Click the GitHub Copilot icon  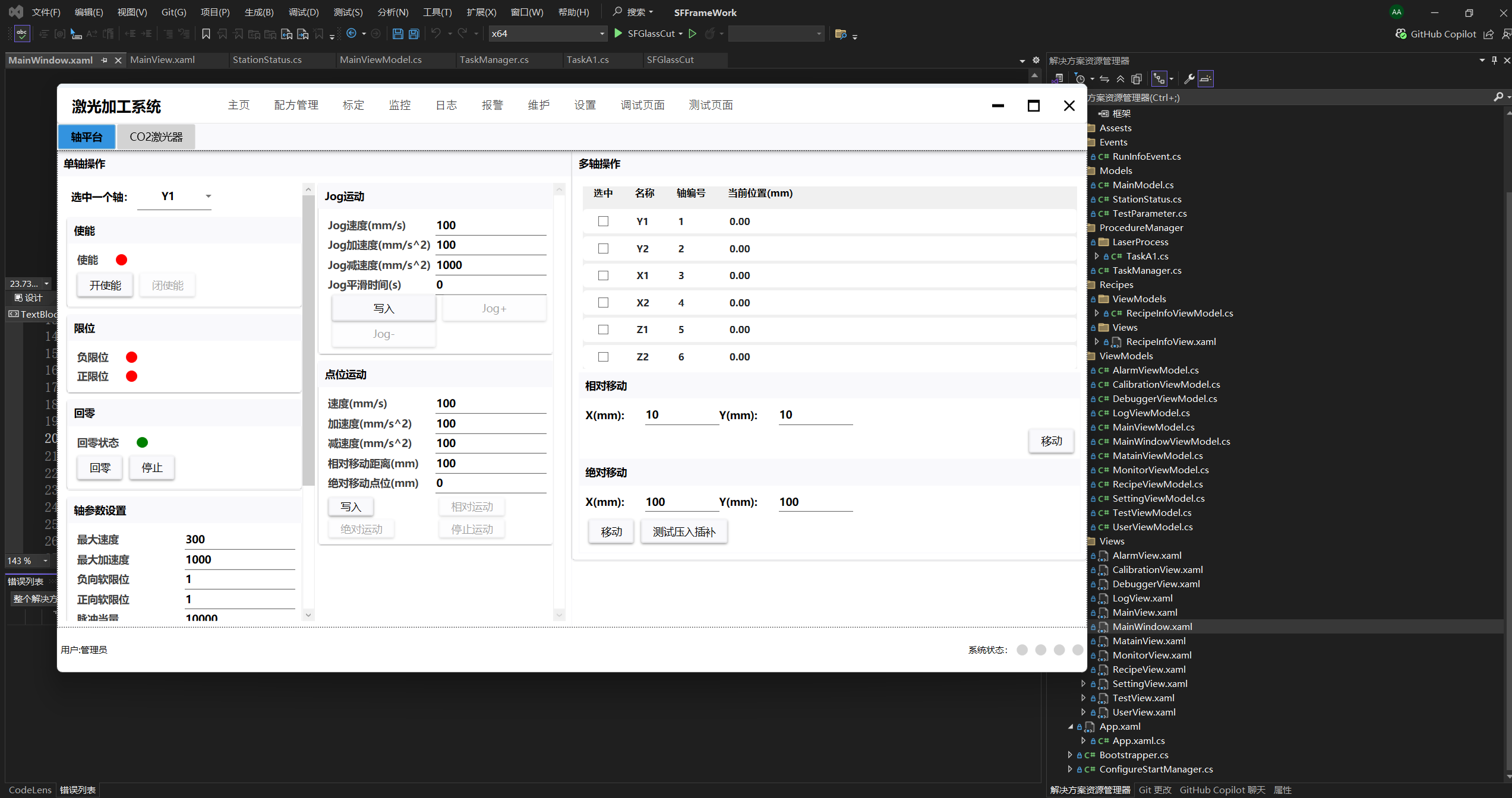coord(1401,34)
